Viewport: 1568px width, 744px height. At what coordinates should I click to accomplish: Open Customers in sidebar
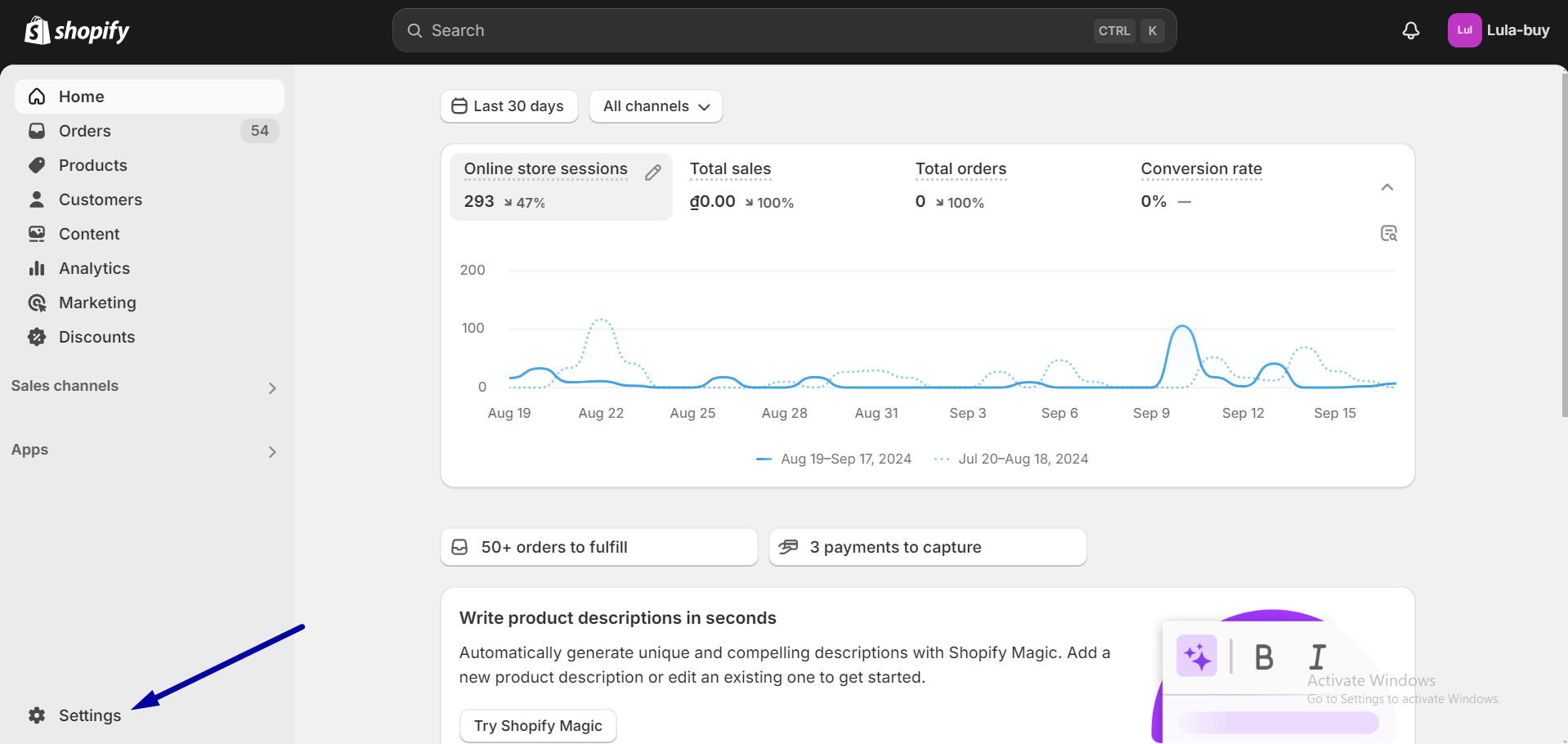(x=150, y=199)
